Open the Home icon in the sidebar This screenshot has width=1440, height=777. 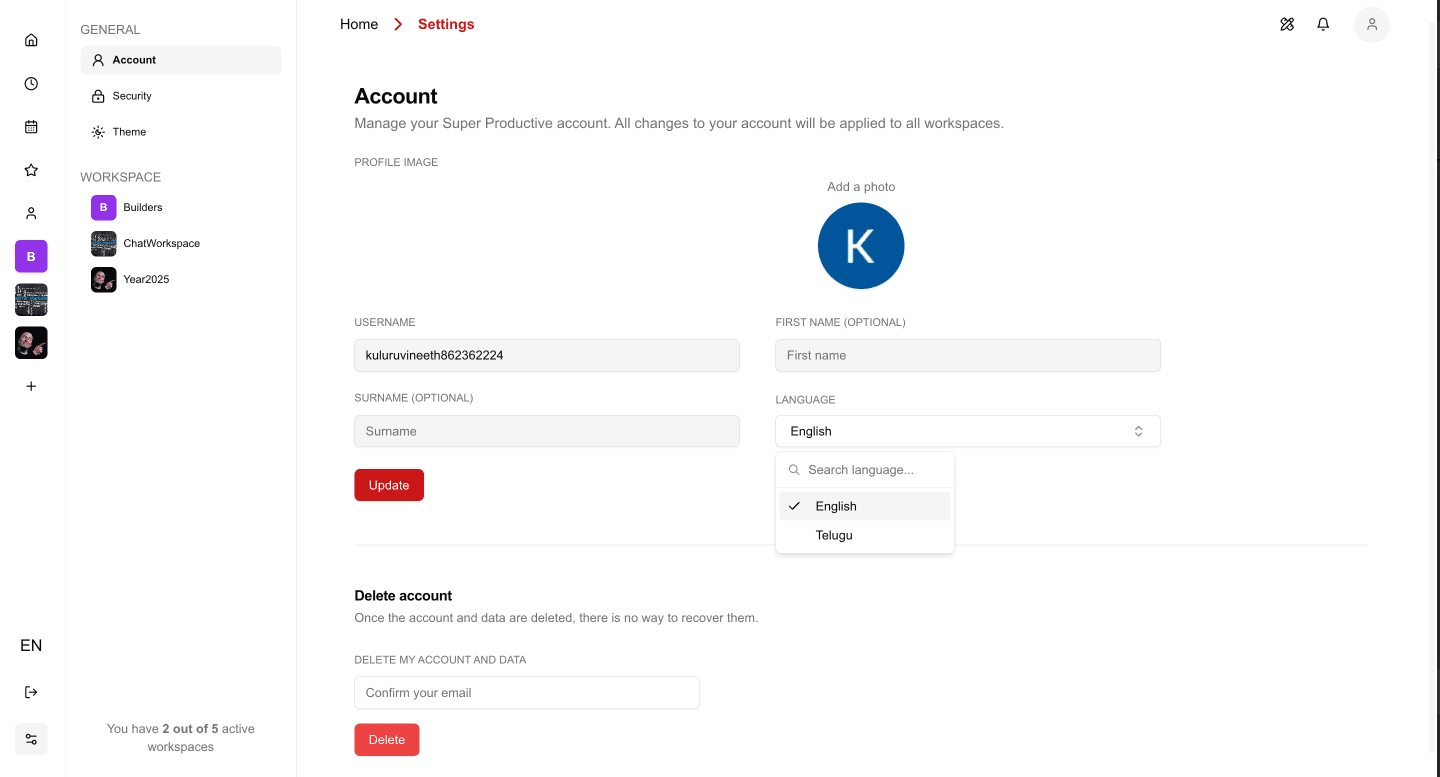31,39
